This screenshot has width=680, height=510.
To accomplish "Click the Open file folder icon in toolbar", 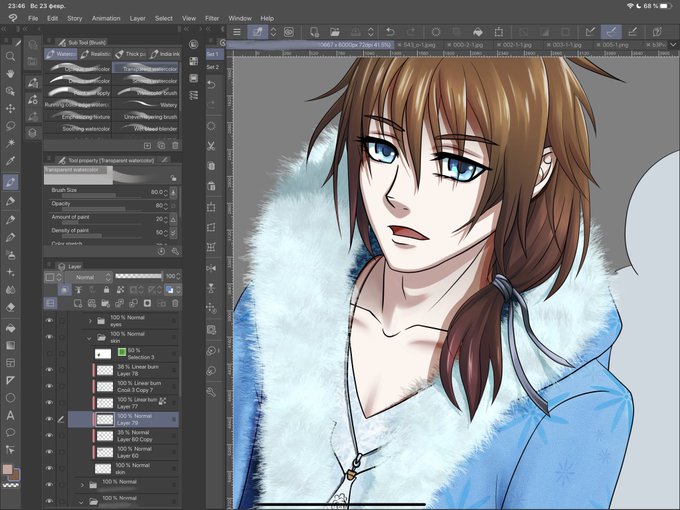I will [334, 32].
